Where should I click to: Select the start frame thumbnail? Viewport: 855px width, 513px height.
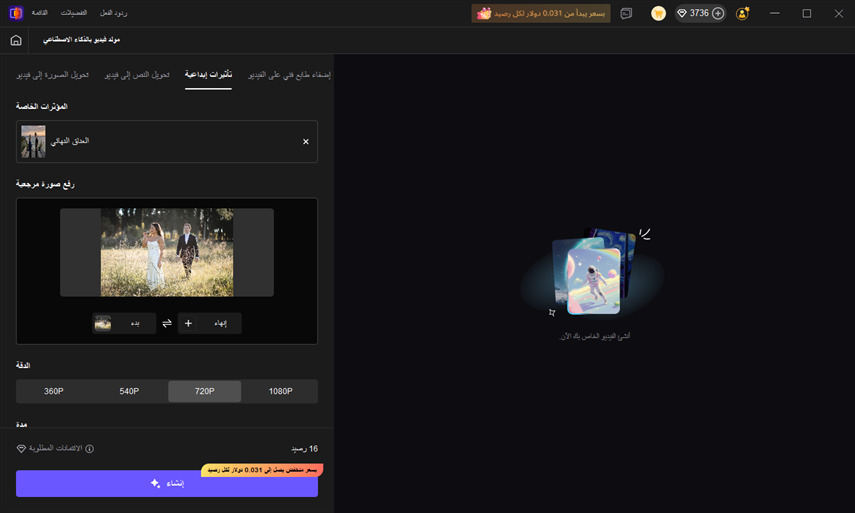tap(103, 323)
